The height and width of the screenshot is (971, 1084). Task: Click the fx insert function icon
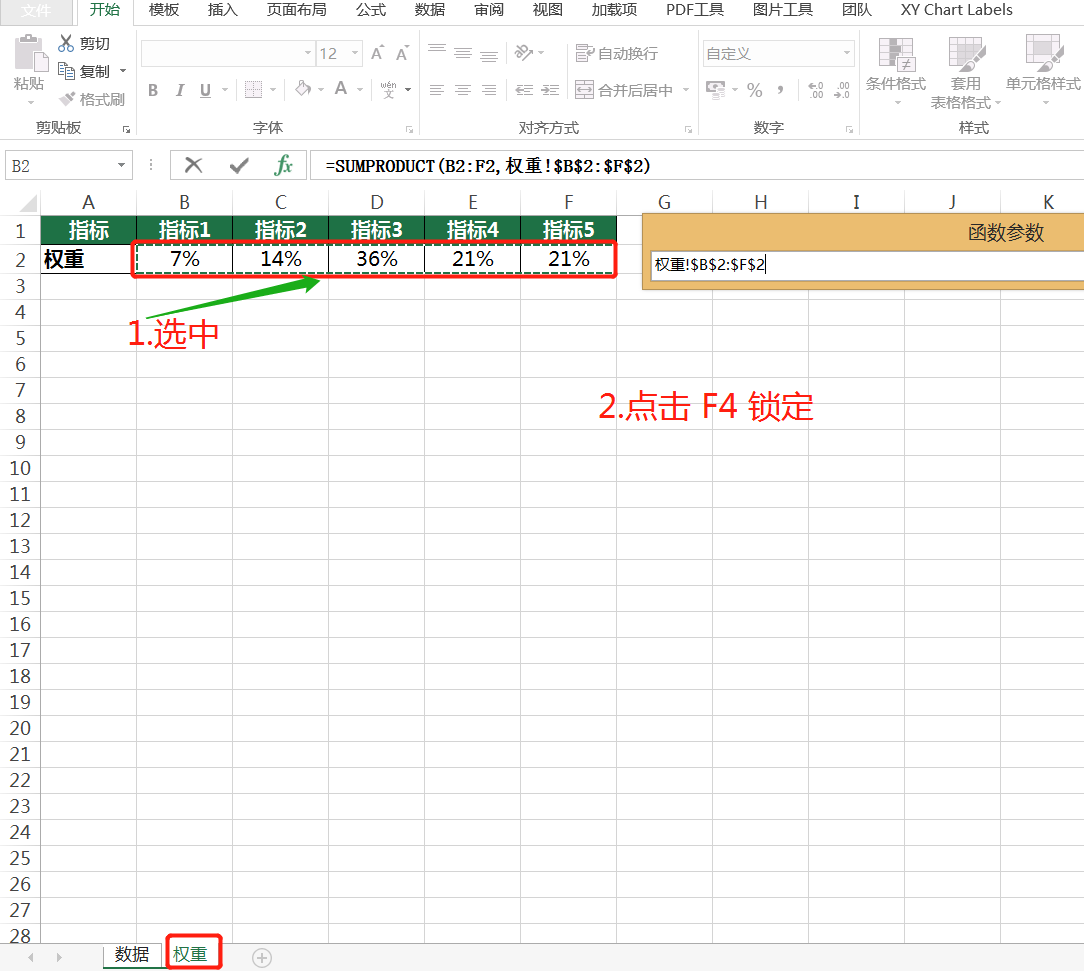(283, 165)
